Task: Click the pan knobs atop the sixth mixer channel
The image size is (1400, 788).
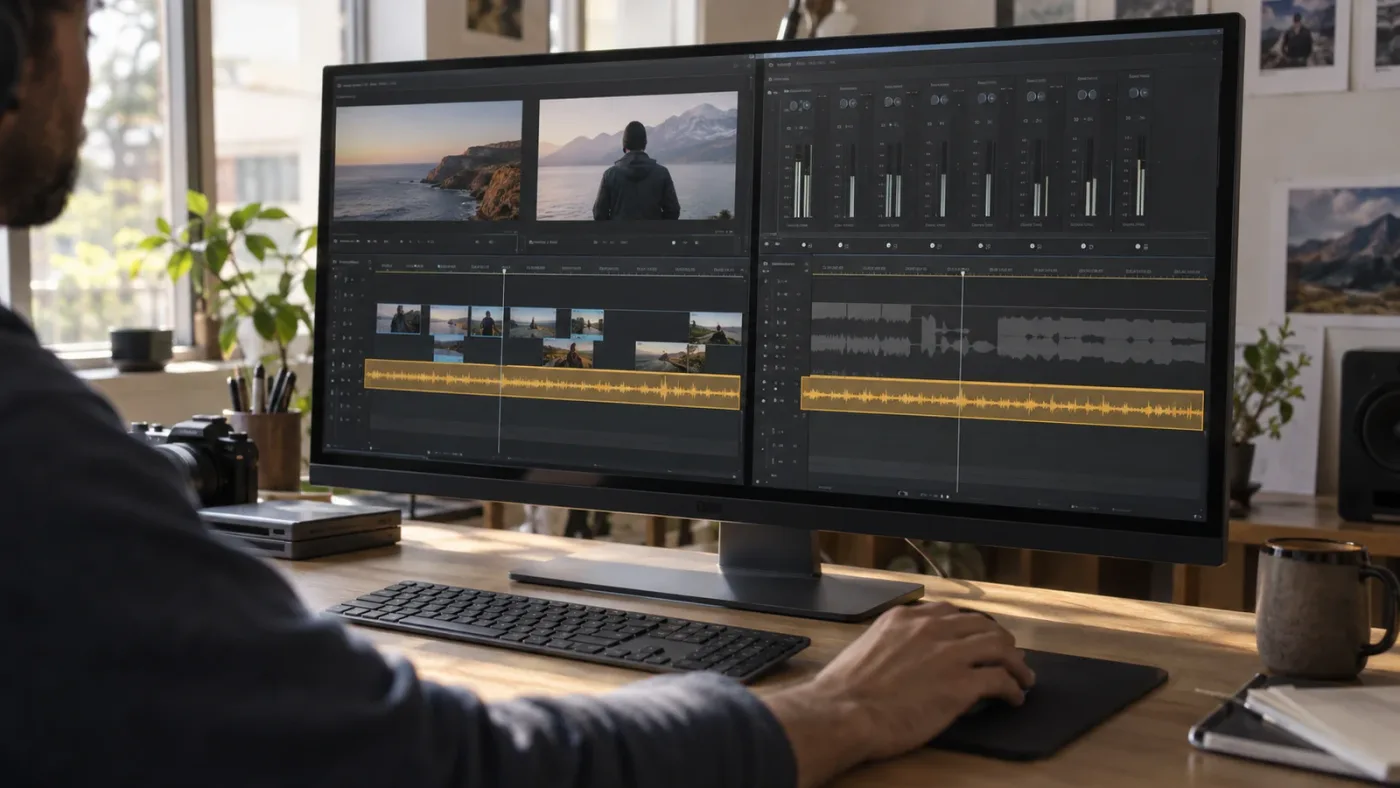Action: click(1036, 96)
